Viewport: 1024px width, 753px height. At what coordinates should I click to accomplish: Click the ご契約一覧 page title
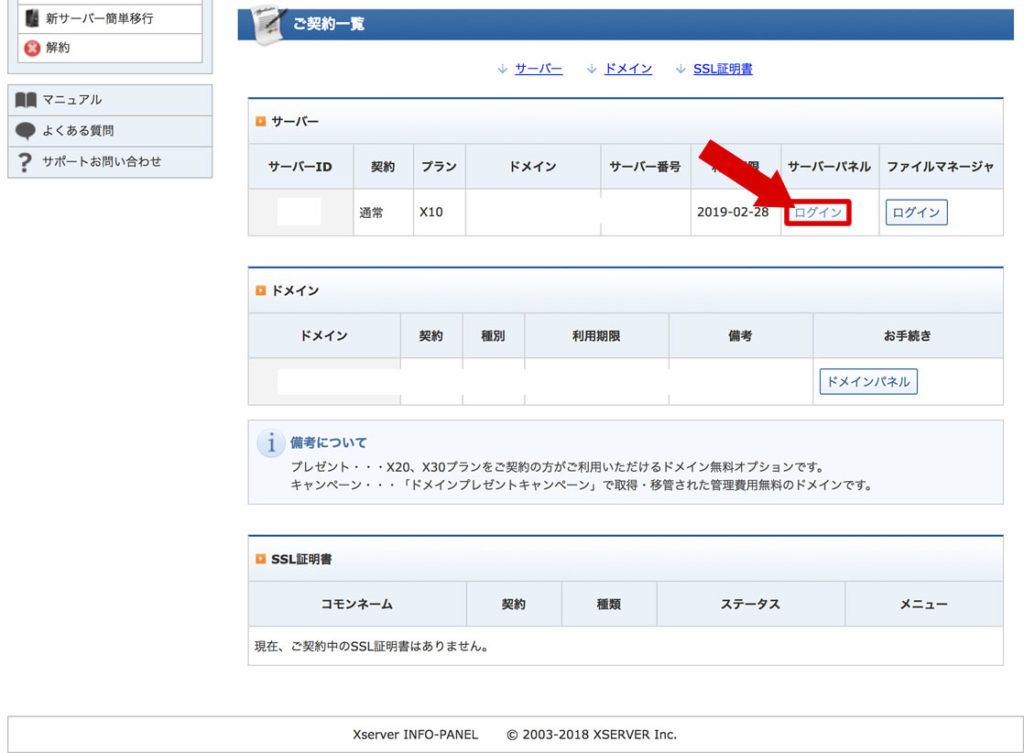(x=328, y=24)
